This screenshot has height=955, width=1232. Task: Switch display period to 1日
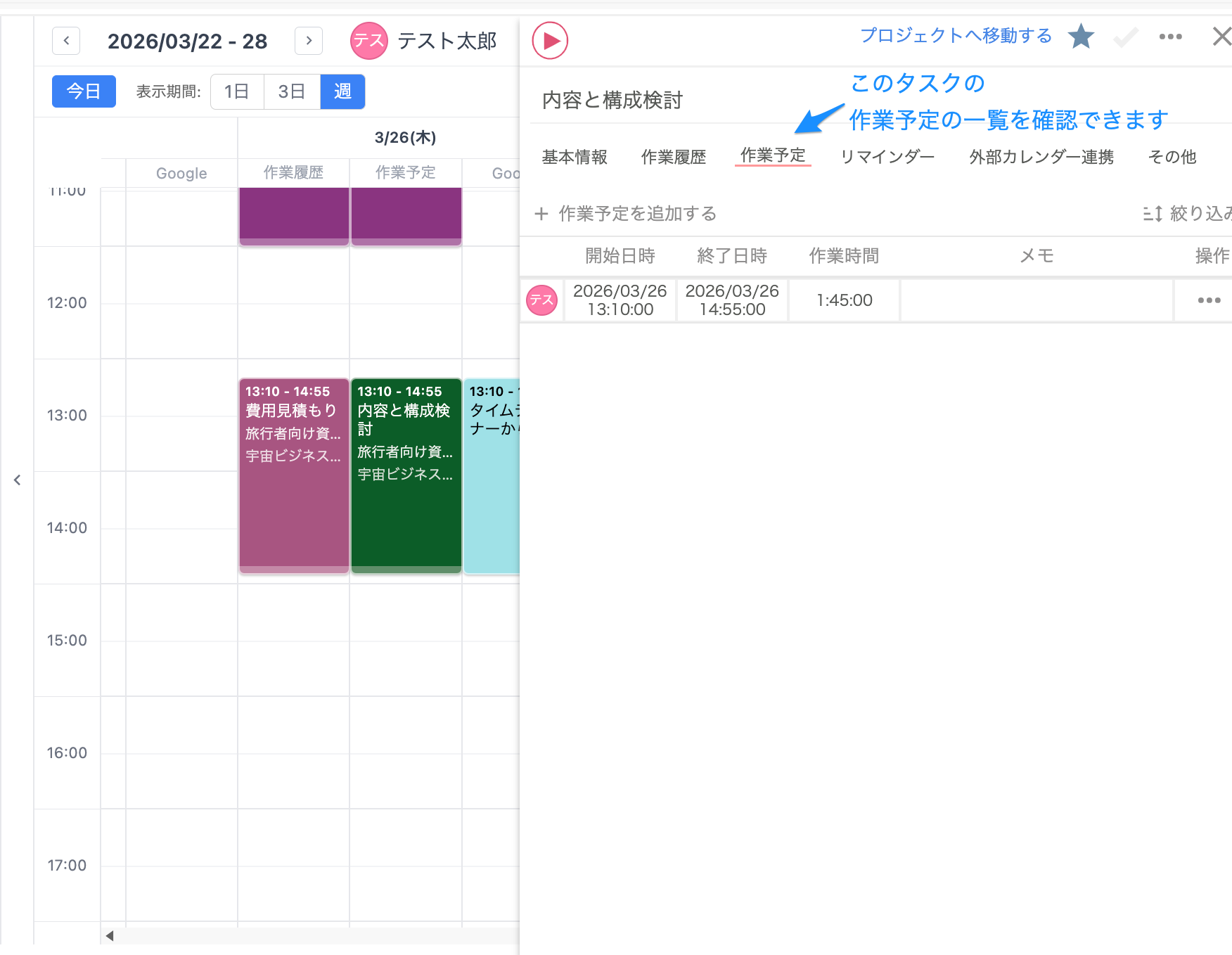pos(237,91)
